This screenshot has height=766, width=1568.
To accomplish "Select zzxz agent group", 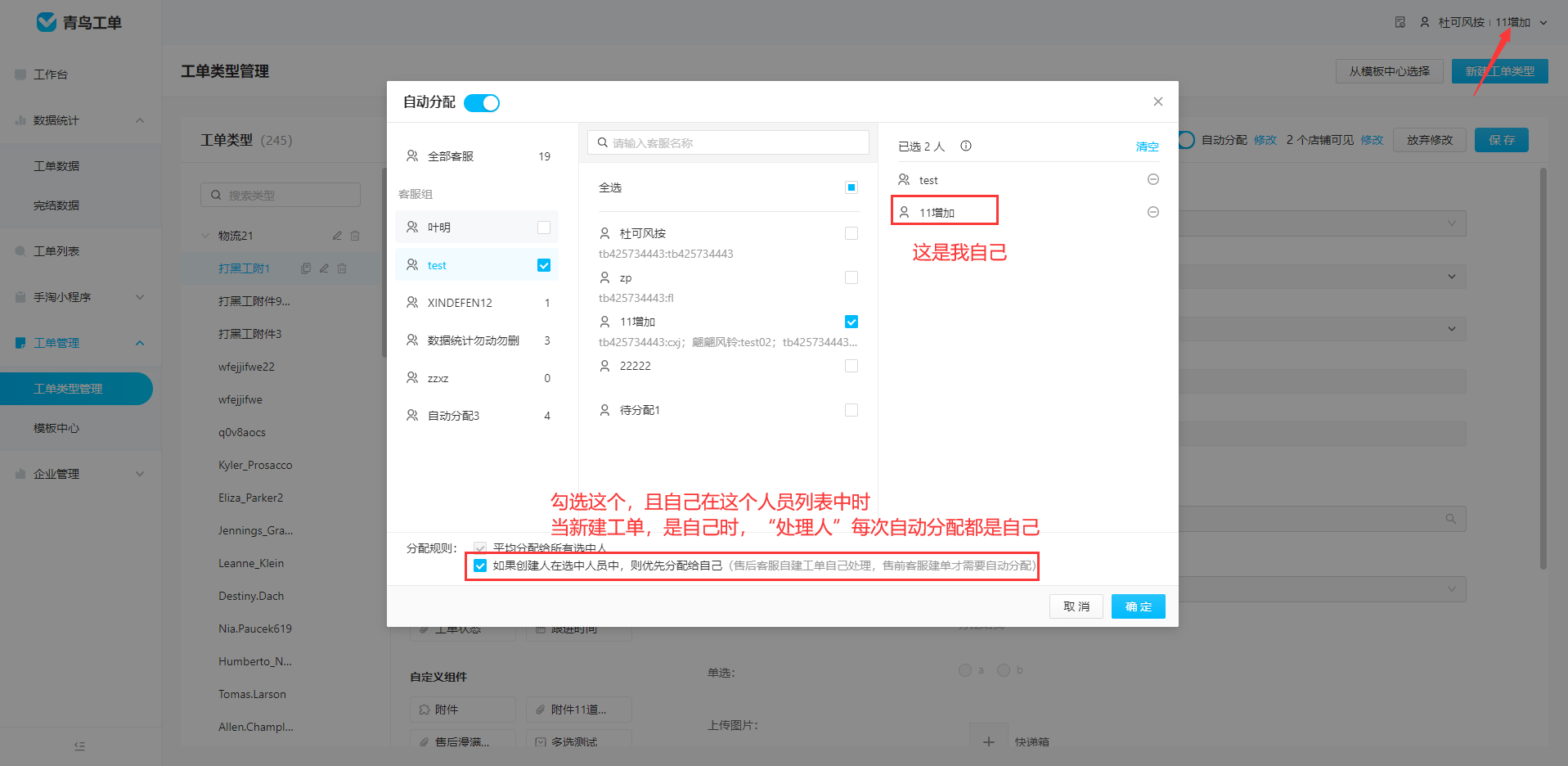I will [478, 378].
